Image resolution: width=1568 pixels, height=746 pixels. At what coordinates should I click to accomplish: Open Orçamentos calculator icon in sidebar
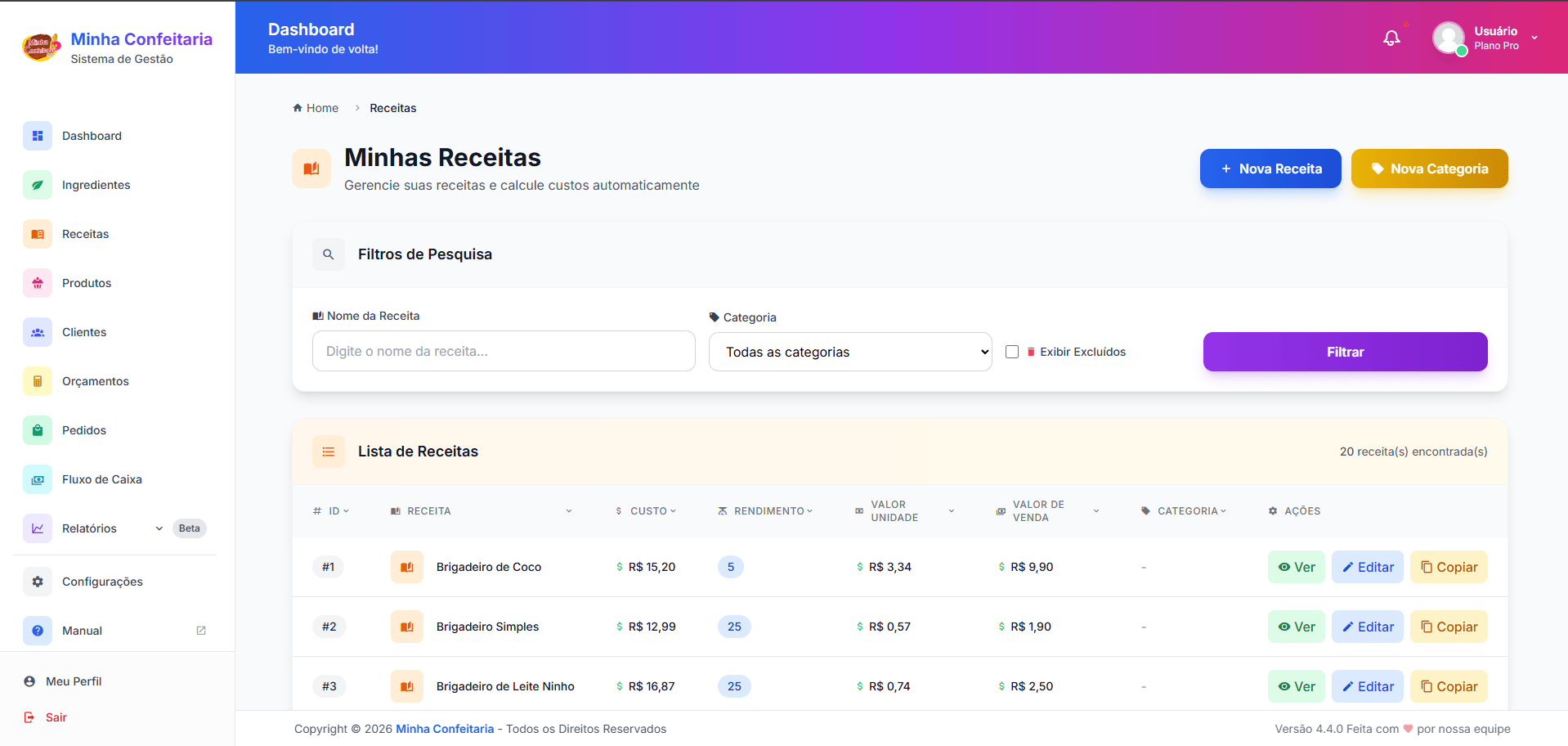pyautogui.click(x=38, y=381)
